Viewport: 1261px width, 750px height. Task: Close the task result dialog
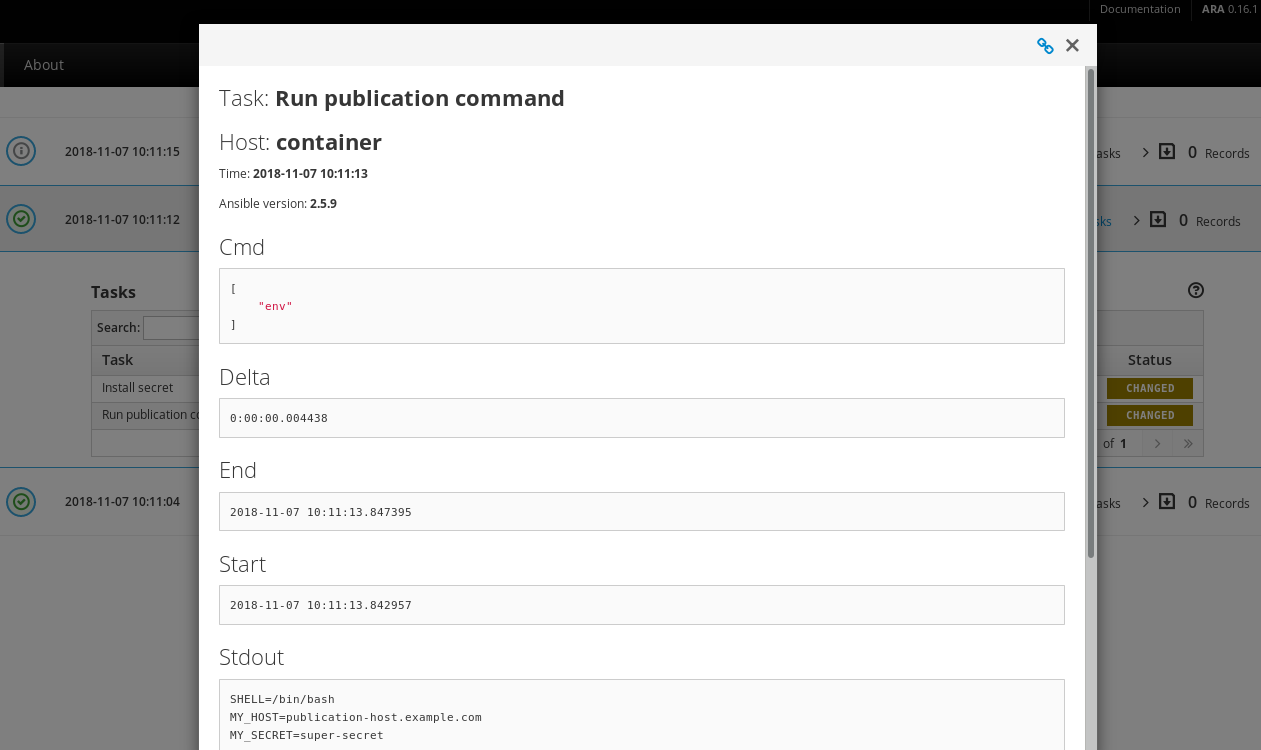point(1072,46)
